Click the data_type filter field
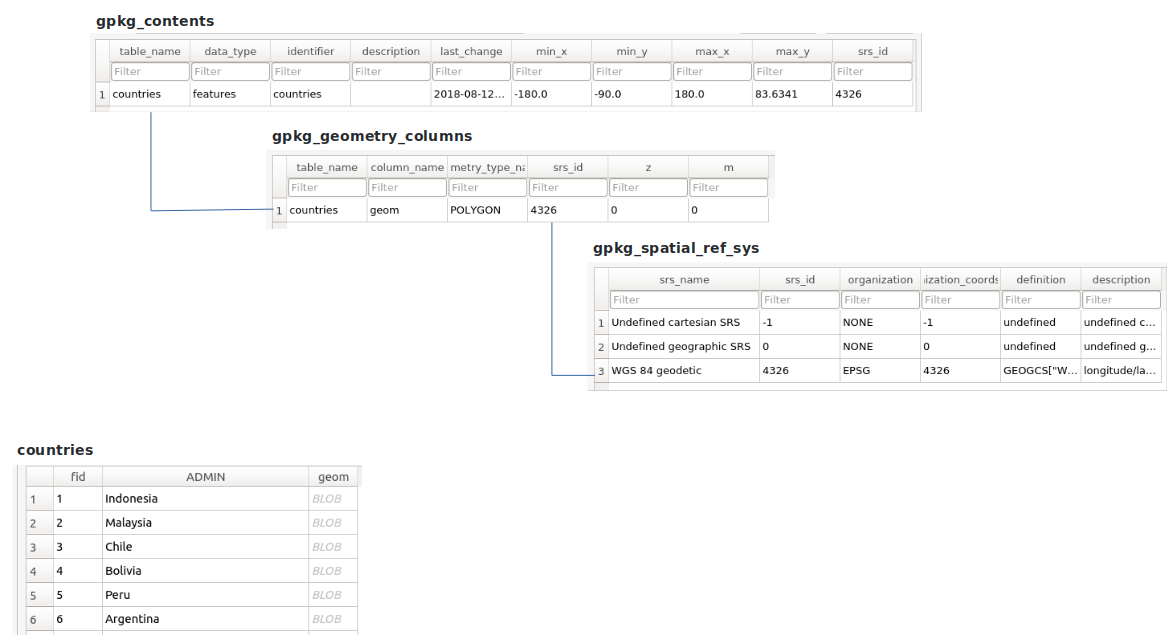1168x640 pixels. [230, 71]
